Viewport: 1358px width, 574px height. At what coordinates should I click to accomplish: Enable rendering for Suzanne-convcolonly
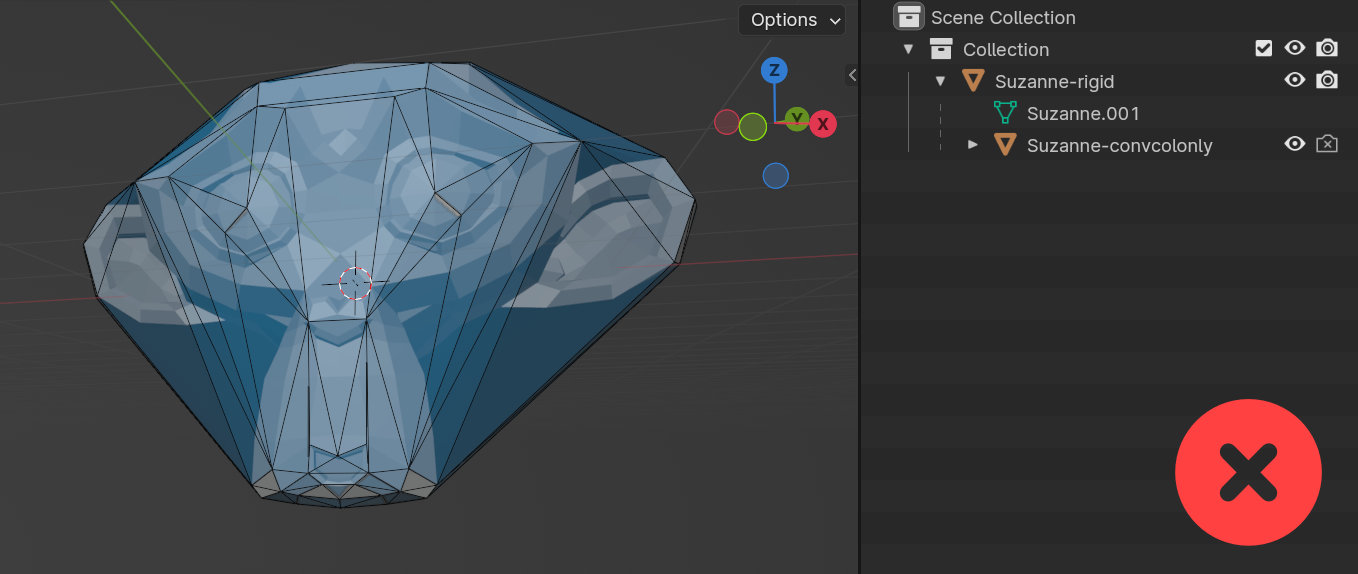(1327, 144)
